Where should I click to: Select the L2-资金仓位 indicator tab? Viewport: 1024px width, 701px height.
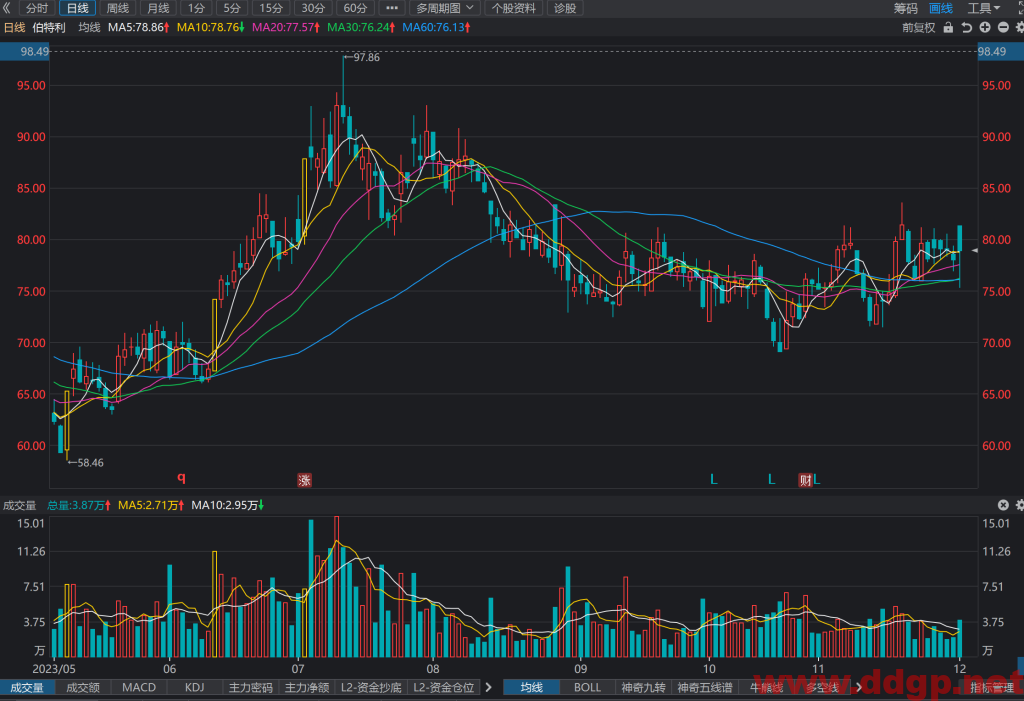(x=443, y=687)
